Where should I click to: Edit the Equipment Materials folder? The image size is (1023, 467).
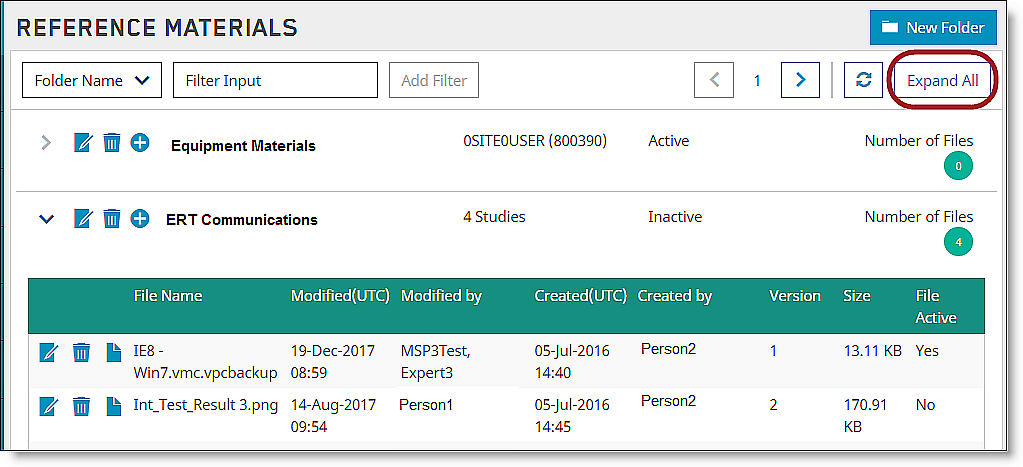pos(84,142)
